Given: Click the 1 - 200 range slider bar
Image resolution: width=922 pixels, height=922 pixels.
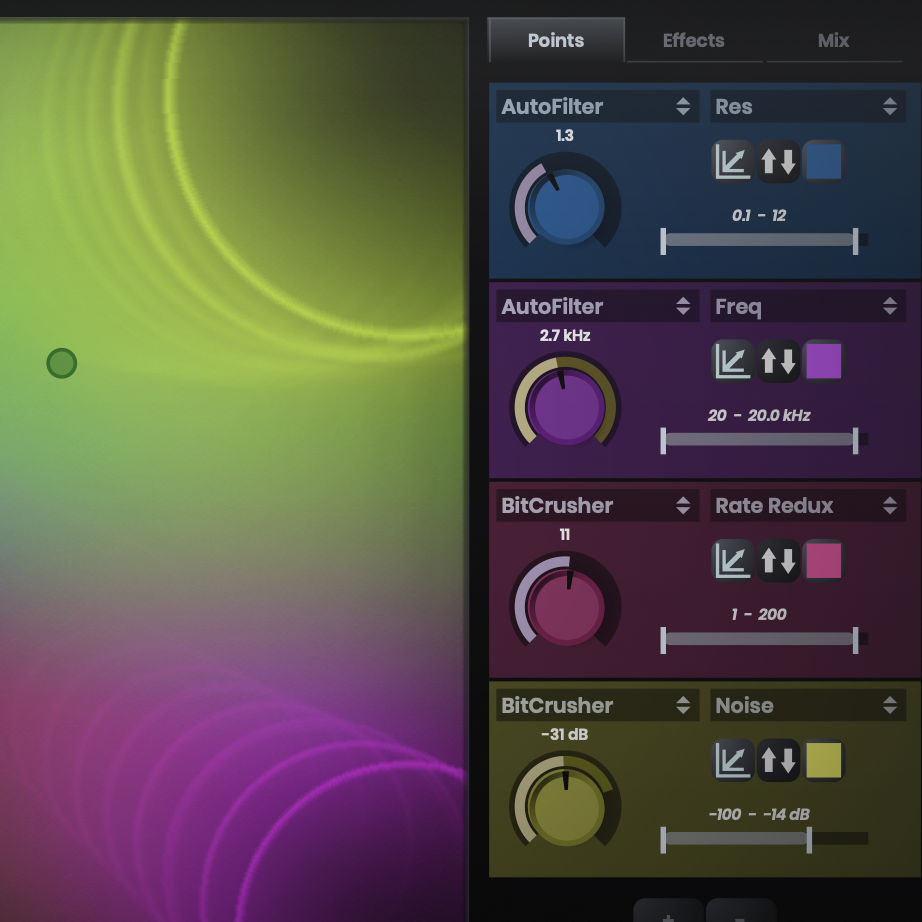Looking at the screenshot, I should (x=759, y=639).
